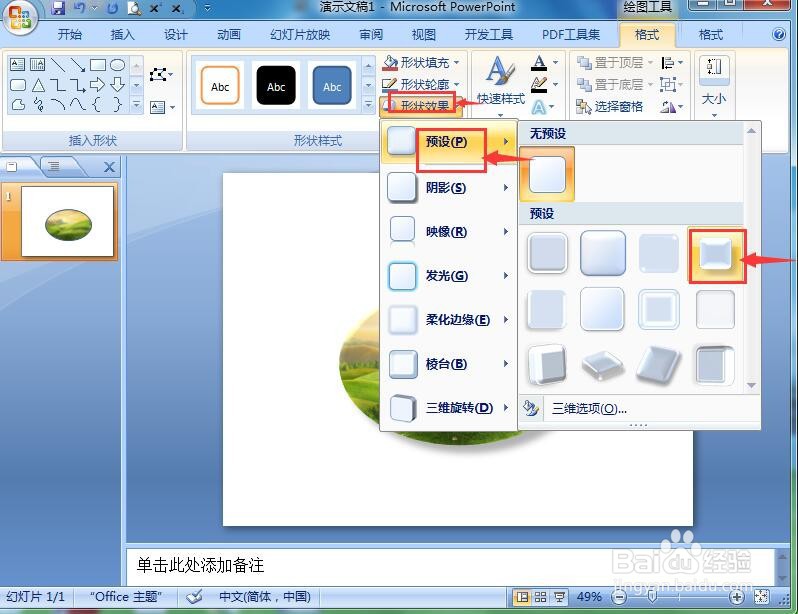This screenshot has height=614, width=798.
Task: Fit slide to current window icon
Action: (761, 596)
